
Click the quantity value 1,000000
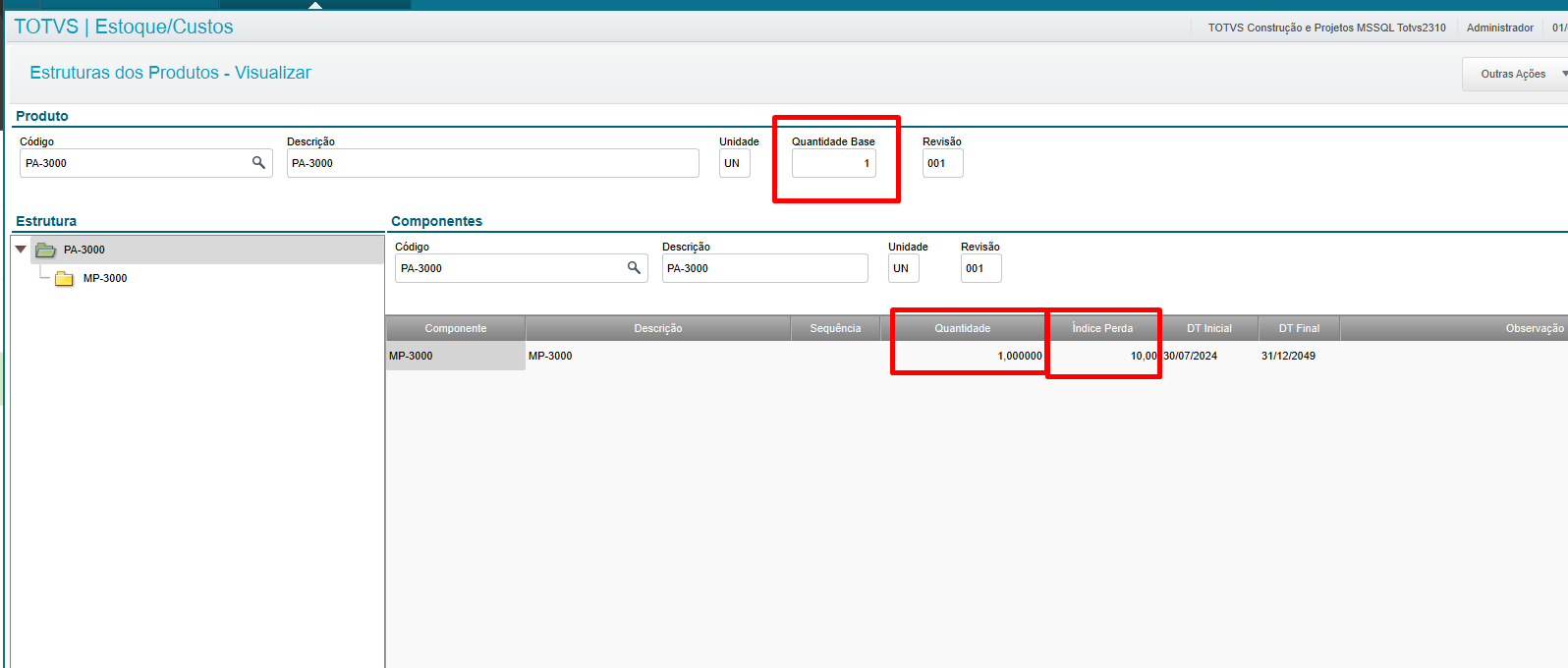[1020, 356]
